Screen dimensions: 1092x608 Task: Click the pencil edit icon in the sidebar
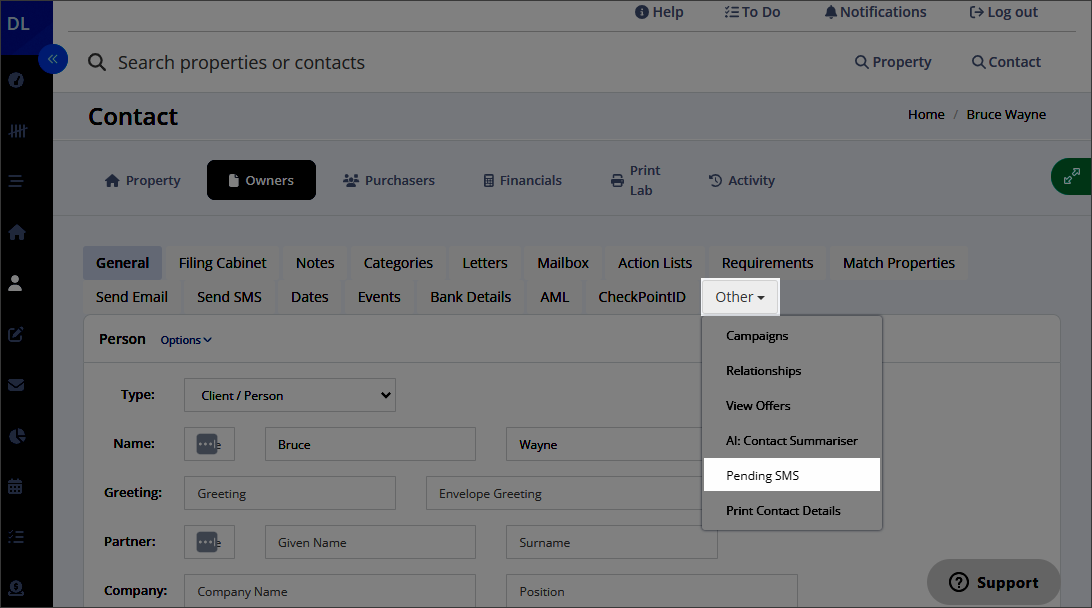click(x=16, y=334)
